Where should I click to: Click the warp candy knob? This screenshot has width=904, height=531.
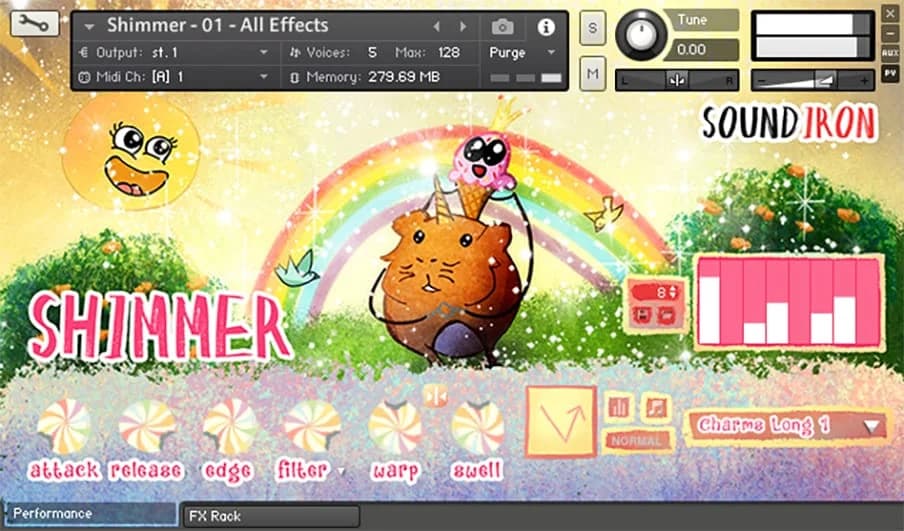click(x=395, y=427)
